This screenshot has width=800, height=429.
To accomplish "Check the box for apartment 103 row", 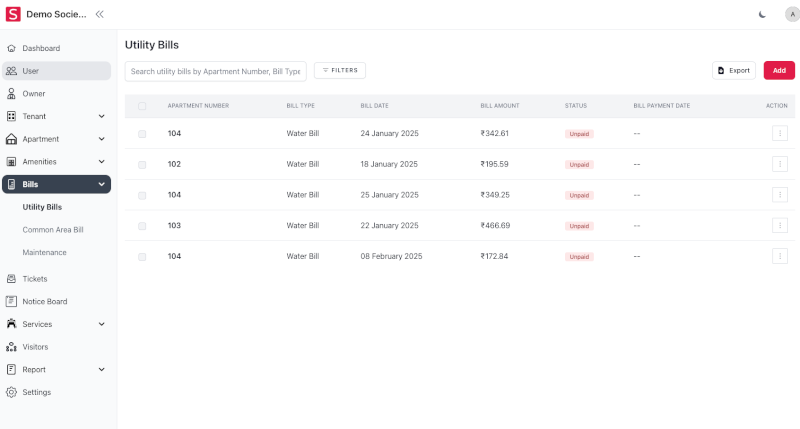I will [142, 226].
